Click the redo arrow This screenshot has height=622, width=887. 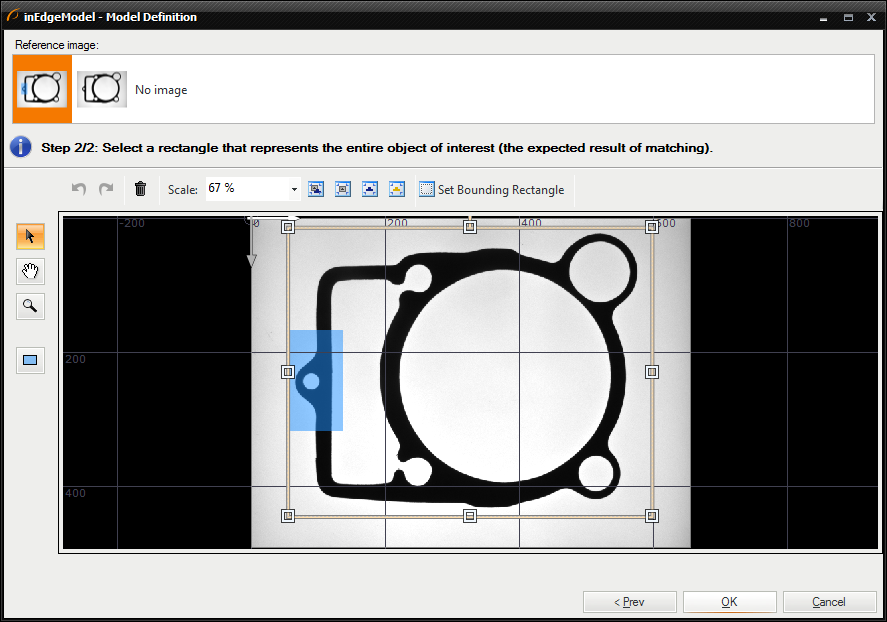coord(105,189)
